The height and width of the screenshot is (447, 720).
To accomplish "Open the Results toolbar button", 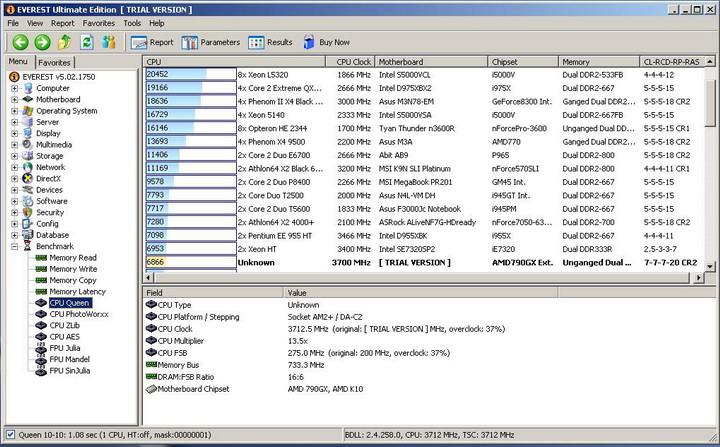I will pos(270,42).
